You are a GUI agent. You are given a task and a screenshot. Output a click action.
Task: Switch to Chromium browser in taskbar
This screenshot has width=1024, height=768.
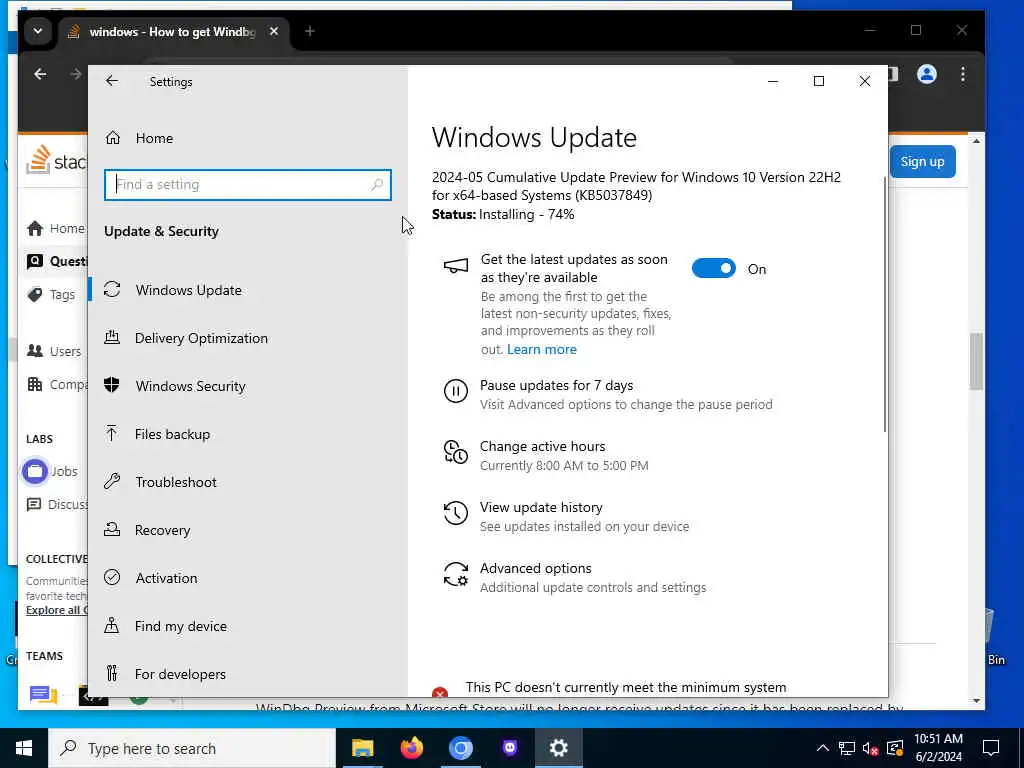460,748
